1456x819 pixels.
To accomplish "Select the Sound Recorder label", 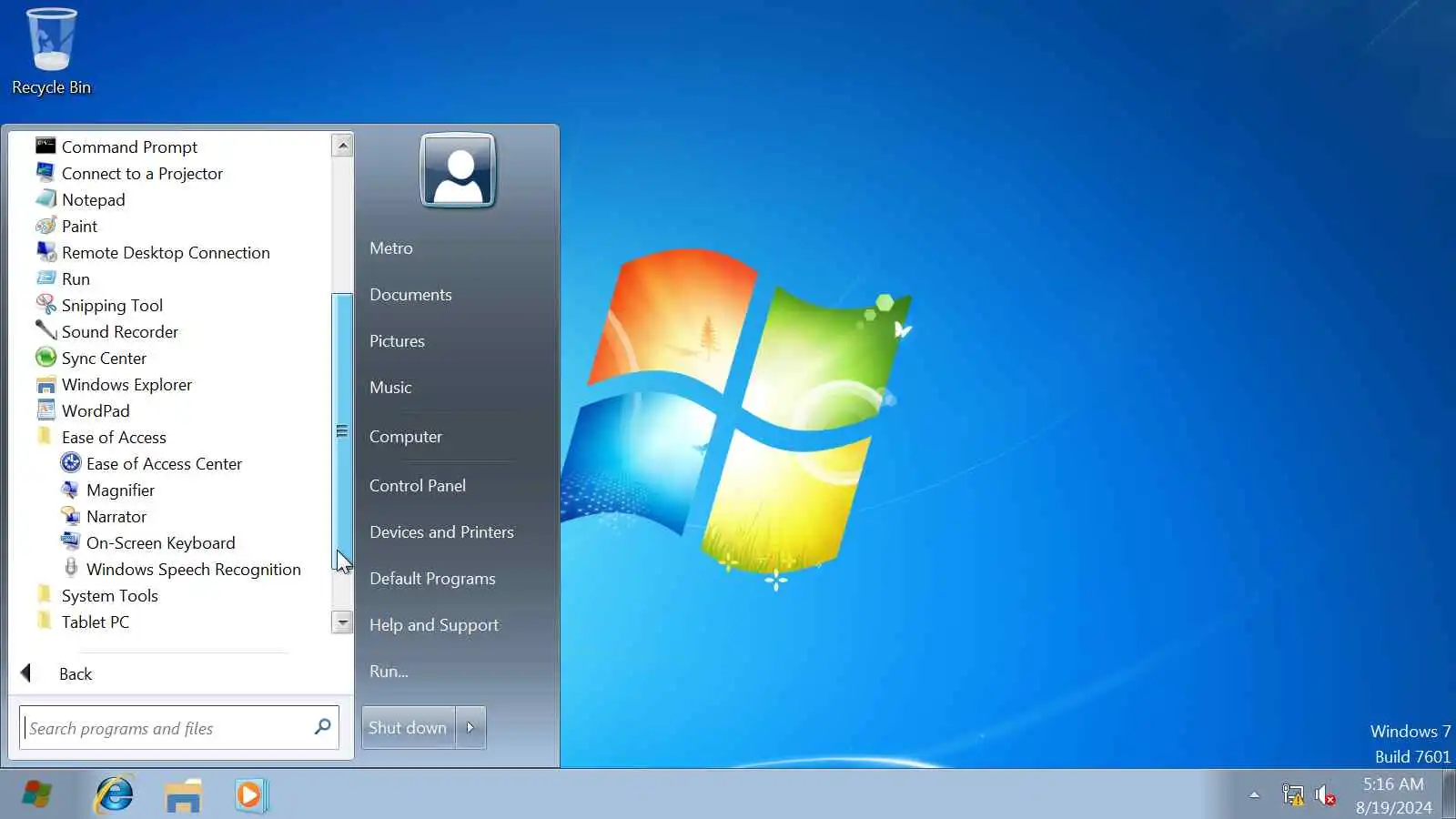I will point(120,331).
